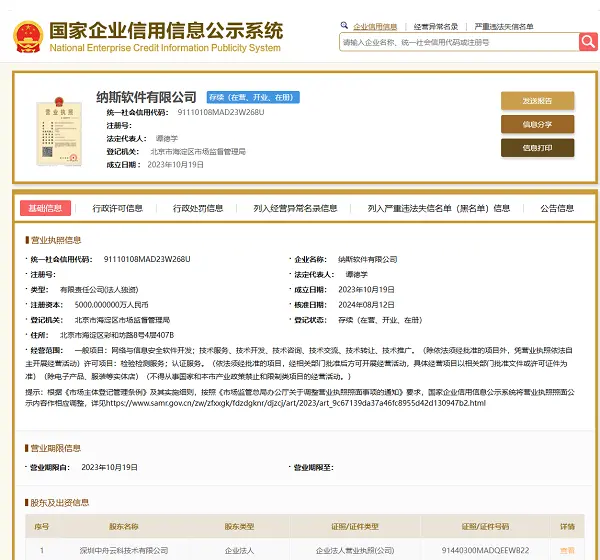Click the 信息打印 button
Screen dimensions: 600x560
pyautogui.click(x=537, y=148)
